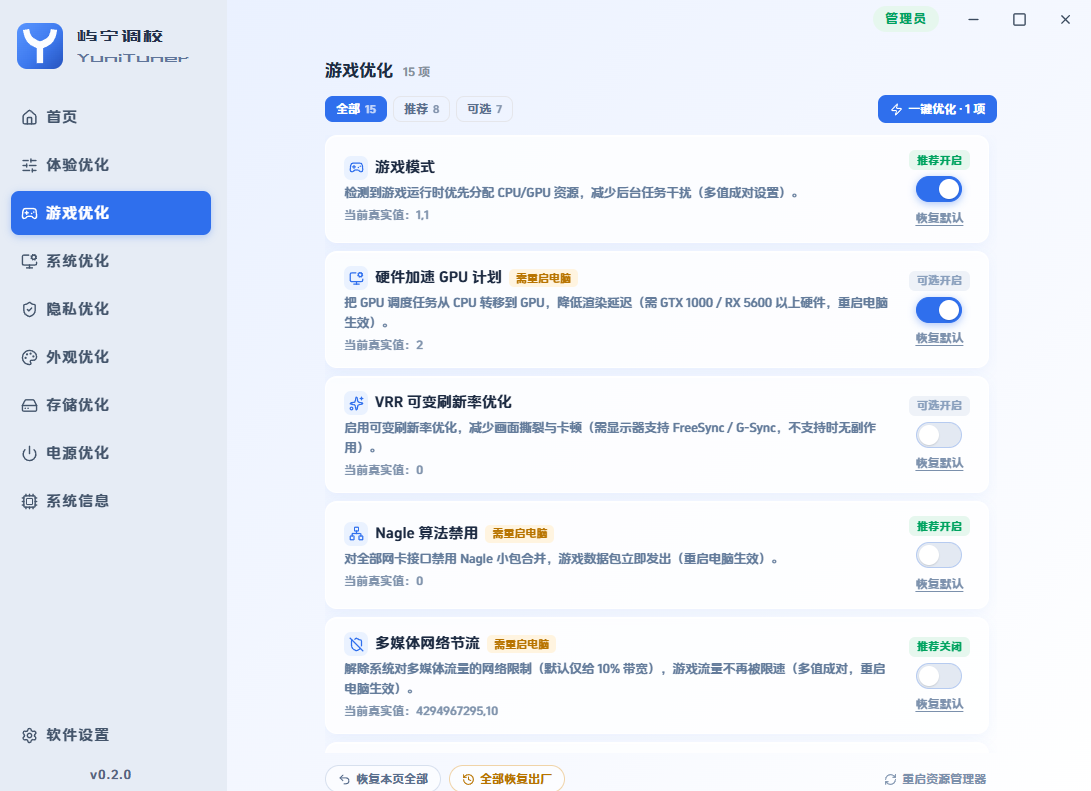The width and height of the screenshot is (1091, 791).
Task: Click 恢复默认 for Nagle 算法禁用
Action: tap(939, 584)
